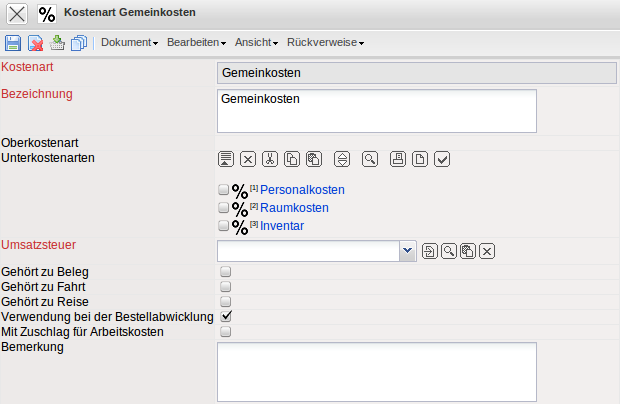Open the Bearbeiten menu
Screen dimensions: 620x404
click(x=196, y=43)
